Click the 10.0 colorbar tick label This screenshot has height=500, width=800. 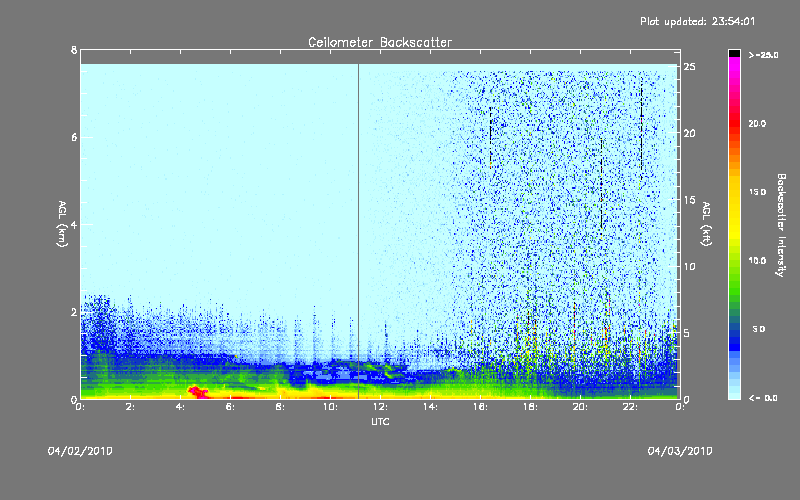(x=757, y=261)
